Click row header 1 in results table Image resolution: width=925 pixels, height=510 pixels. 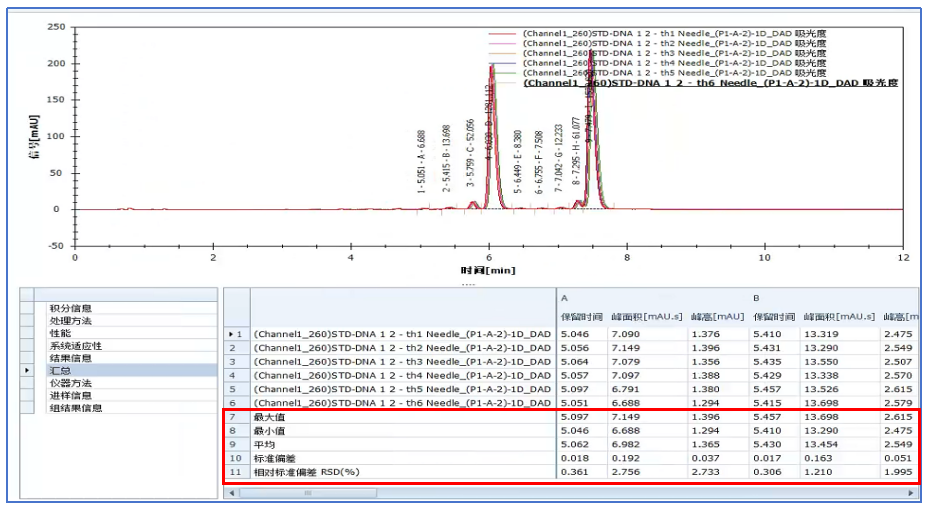[235, 333]
